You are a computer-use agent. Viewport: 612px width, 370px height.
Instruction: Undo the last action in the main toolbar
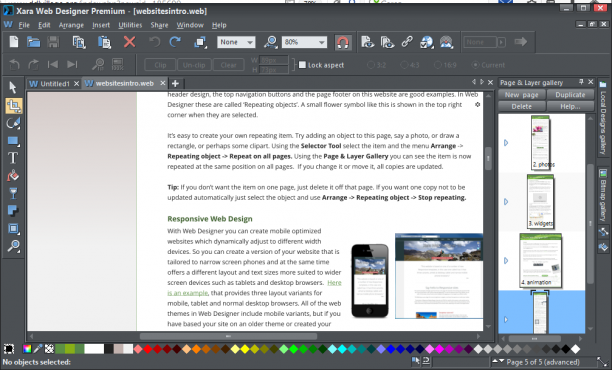(x=155, y=42)
